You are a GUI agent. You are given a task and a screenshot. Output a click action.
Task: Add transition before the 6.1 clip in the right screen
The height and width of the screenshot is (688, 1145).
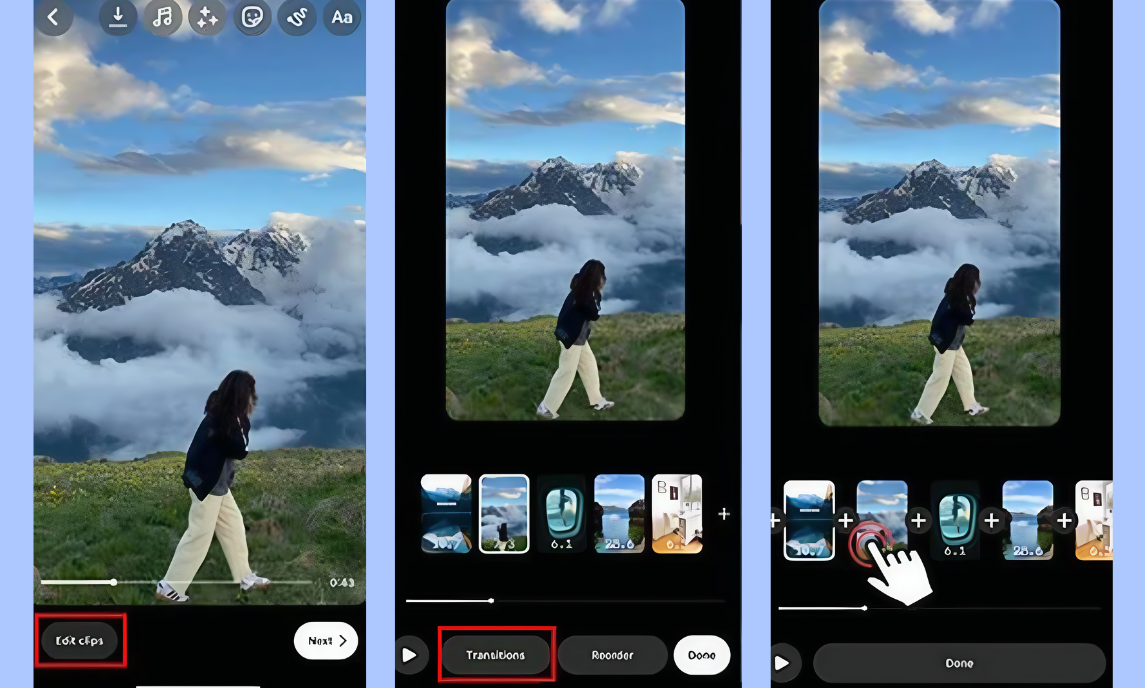(x=919, y=521)
